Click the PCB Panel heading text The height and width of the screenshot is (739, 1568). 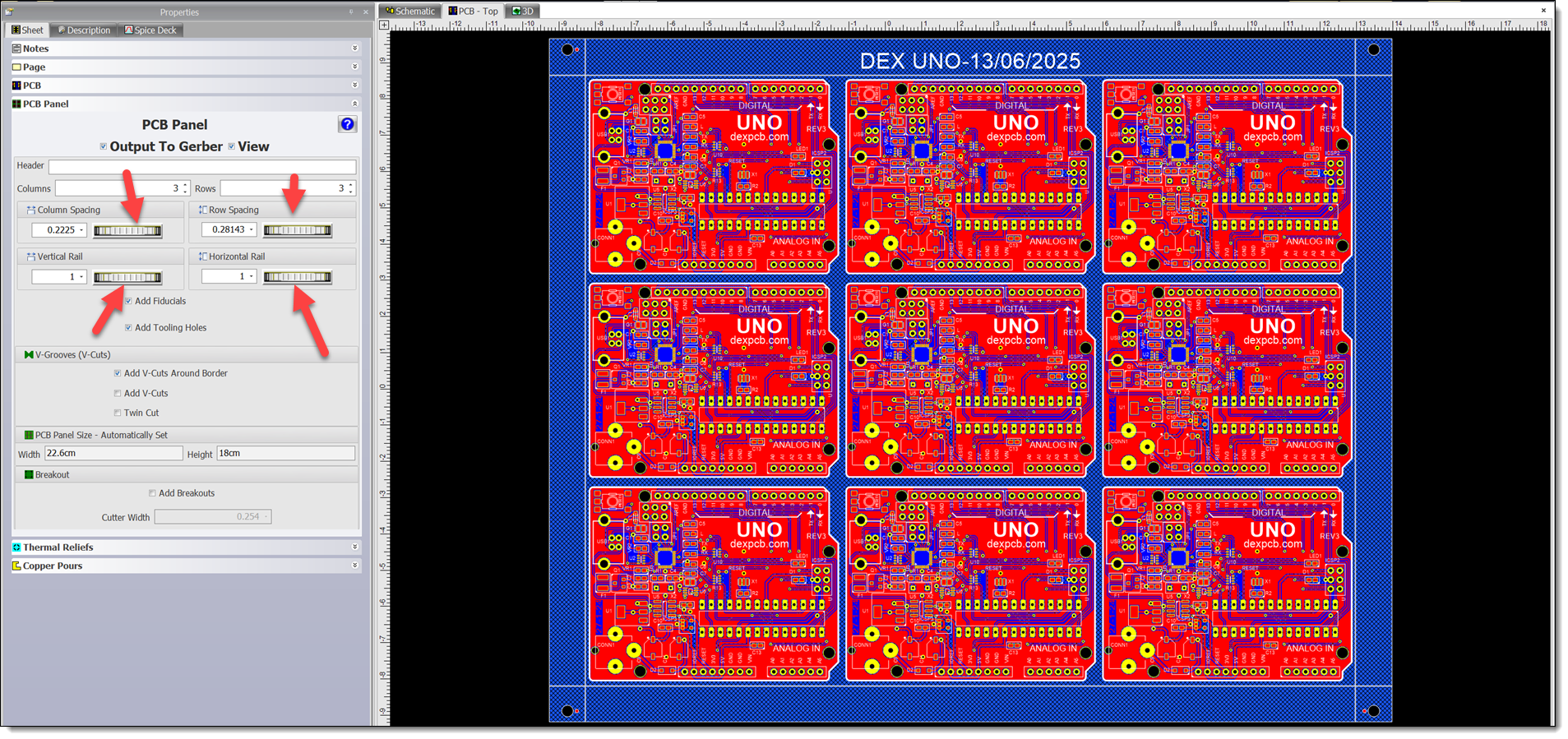point(174,125)
